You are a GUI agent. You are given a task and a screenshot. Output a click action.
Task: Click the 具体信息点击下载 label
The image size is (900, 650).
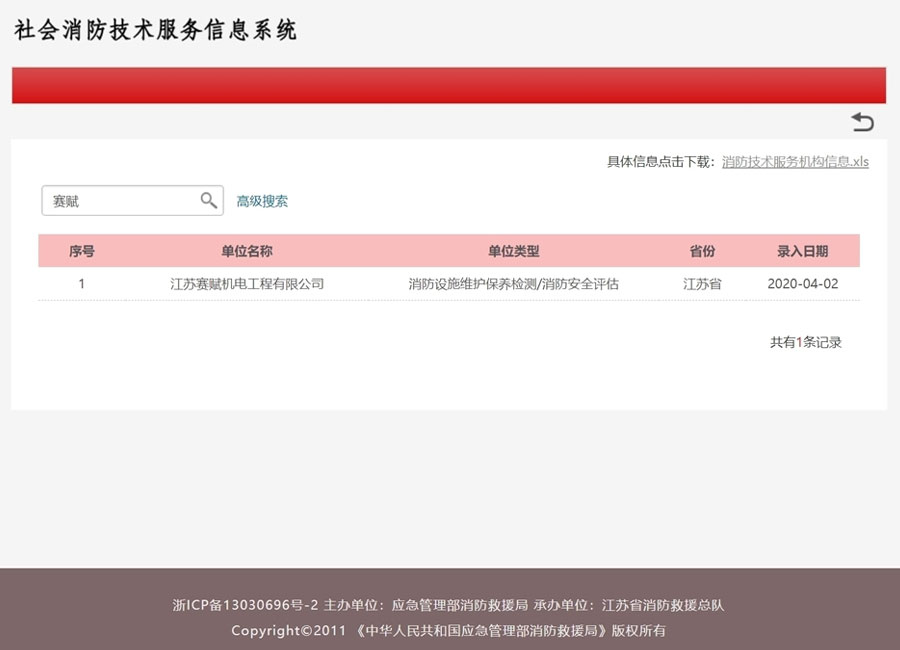[661, 162]
